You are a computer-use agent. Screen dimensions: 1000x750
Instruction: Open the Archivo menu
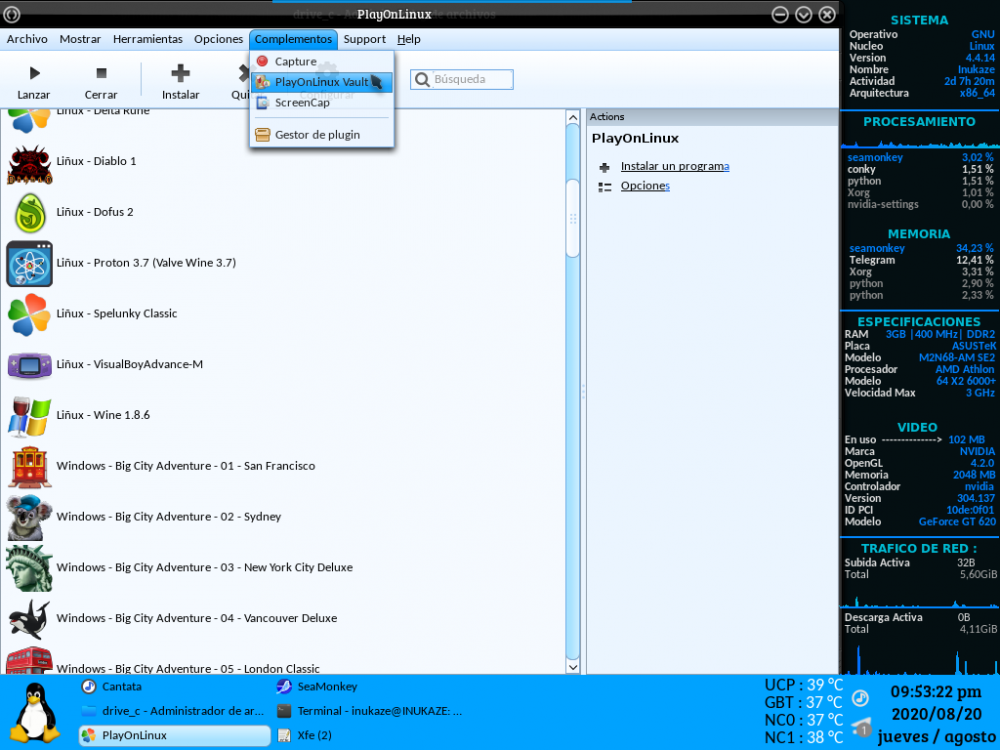coord(27,39)
